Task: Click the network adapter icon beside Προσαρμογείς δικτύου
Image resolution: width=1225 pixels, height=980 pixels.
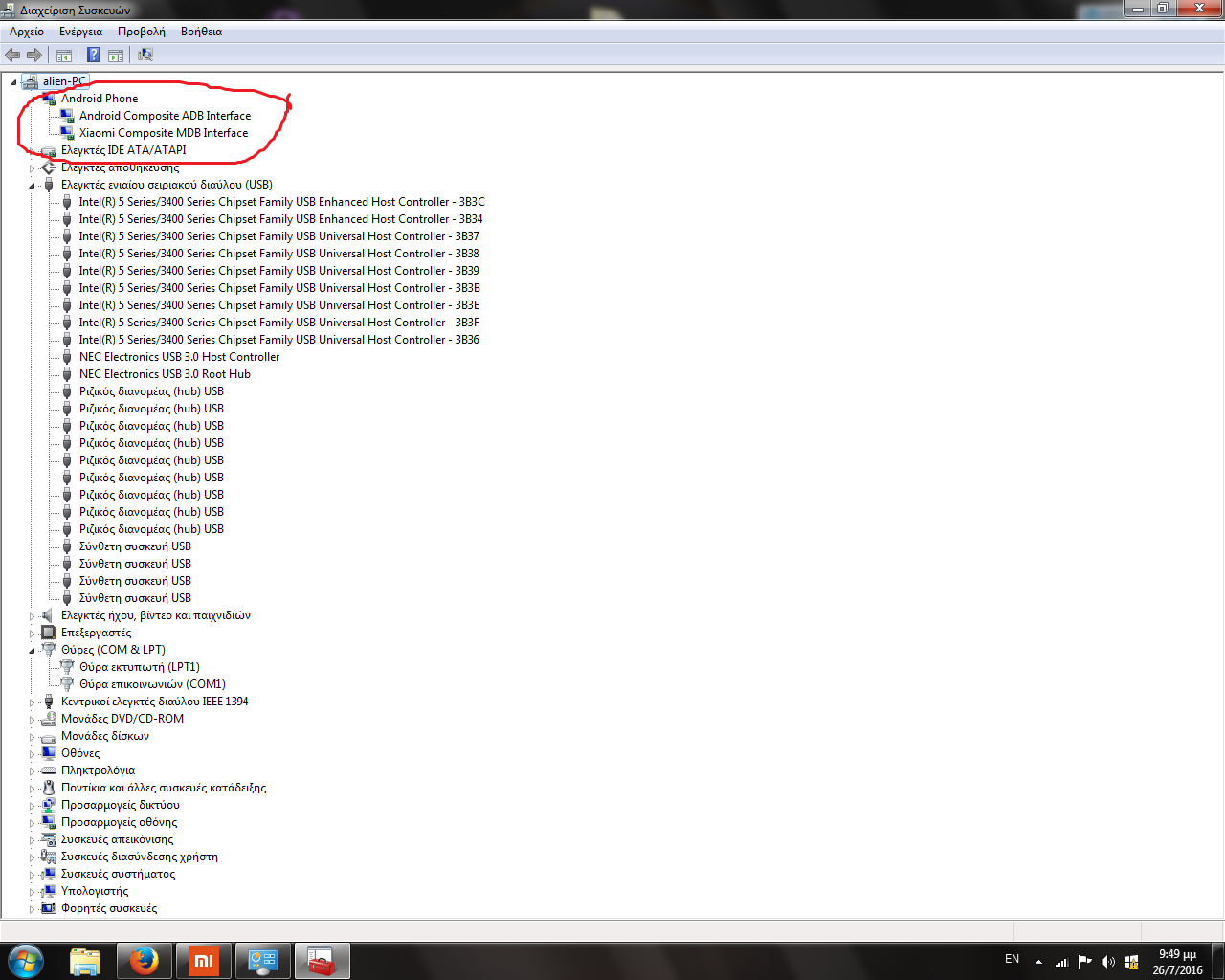Action: [49, 805]
